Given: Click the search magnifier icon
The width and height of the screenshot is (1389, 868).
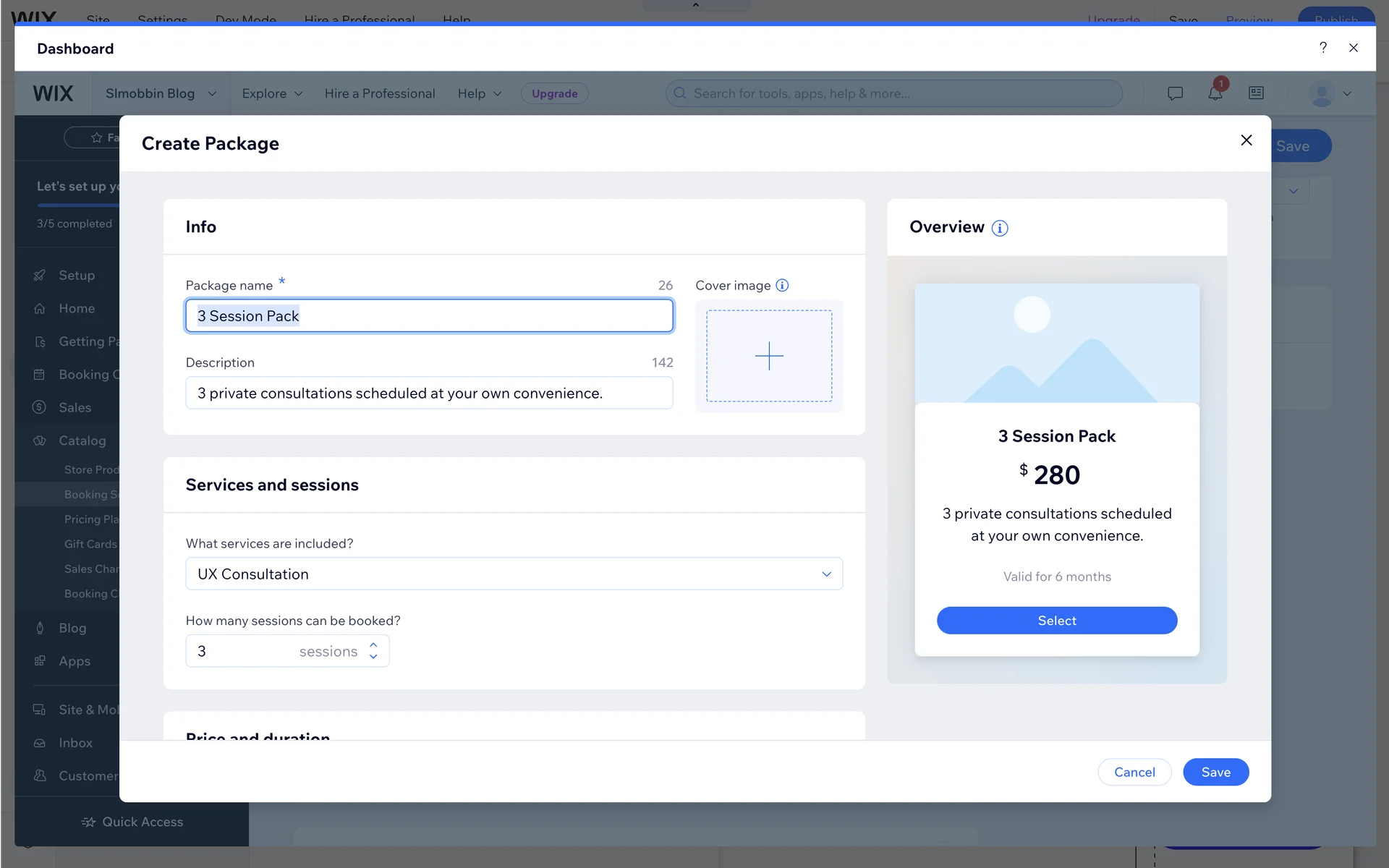Looking at the screenshot, I should click(680, 93).
